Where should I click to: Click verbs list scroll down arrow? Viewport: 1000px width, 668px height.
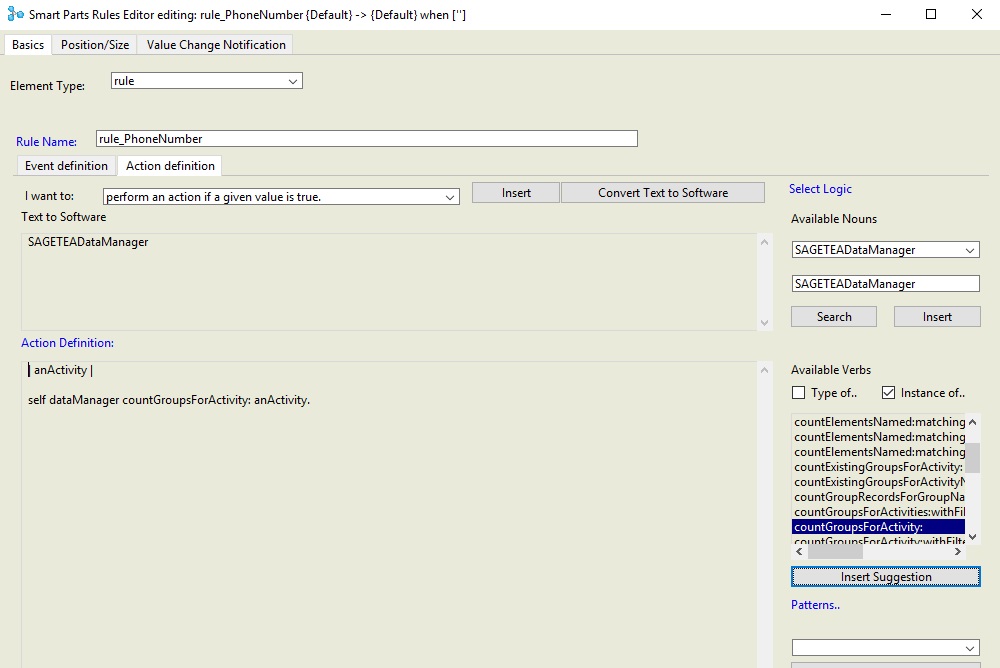[x=973, y=537]
